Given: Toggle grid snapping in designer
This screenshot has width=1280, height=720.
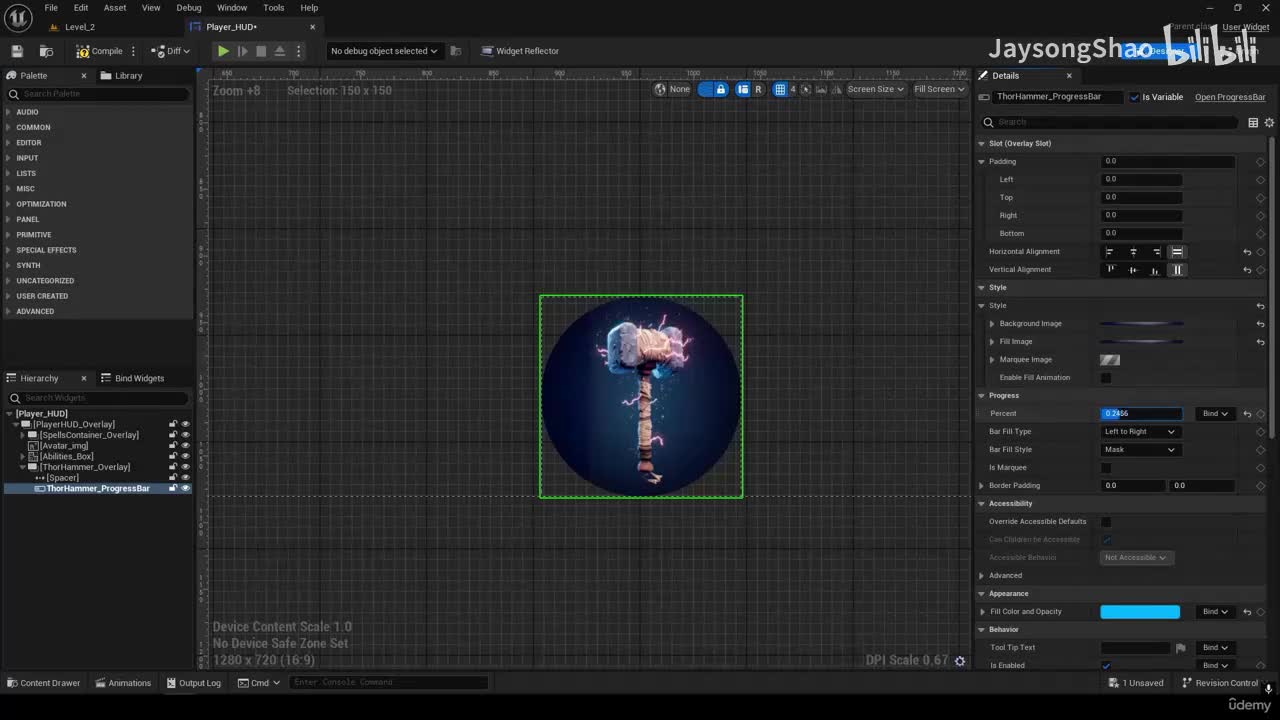Looking at the screenshot, I should tap(780, 89).
